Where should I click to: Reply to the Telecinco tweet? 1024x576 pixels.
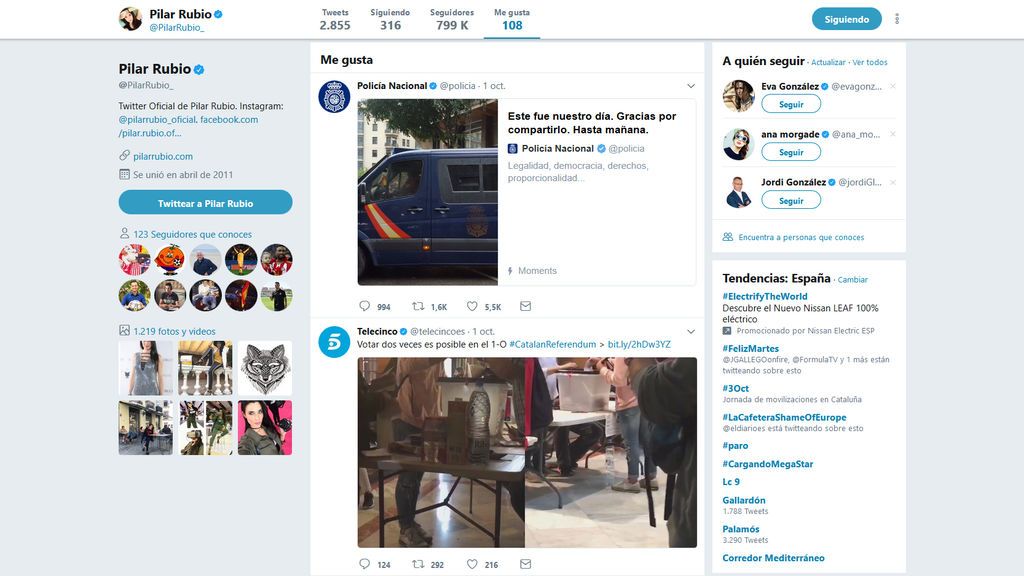coord(364,564)
